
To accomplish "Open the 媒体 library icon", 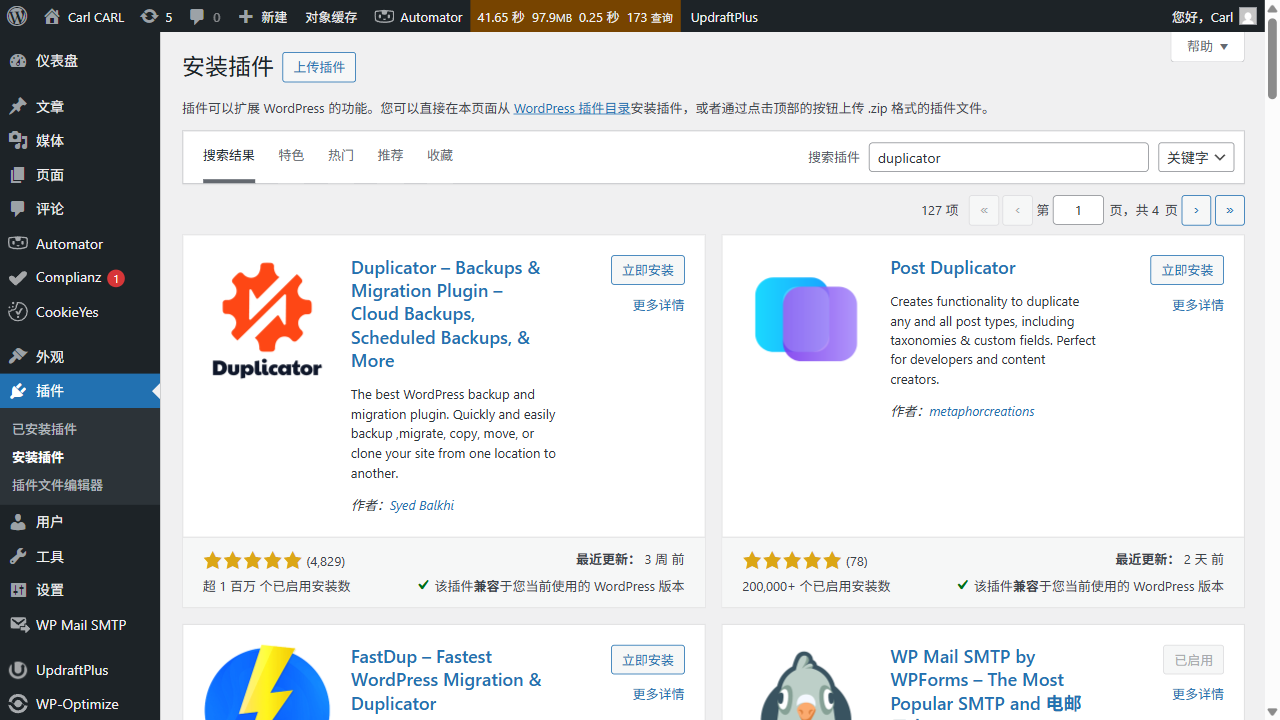I will [19, 140].
